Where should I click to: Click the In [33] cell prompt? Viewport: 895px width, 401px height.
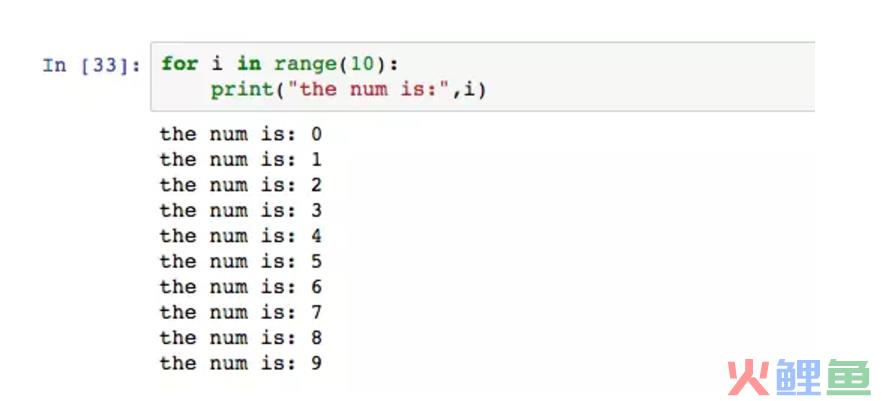coord(91,65)
